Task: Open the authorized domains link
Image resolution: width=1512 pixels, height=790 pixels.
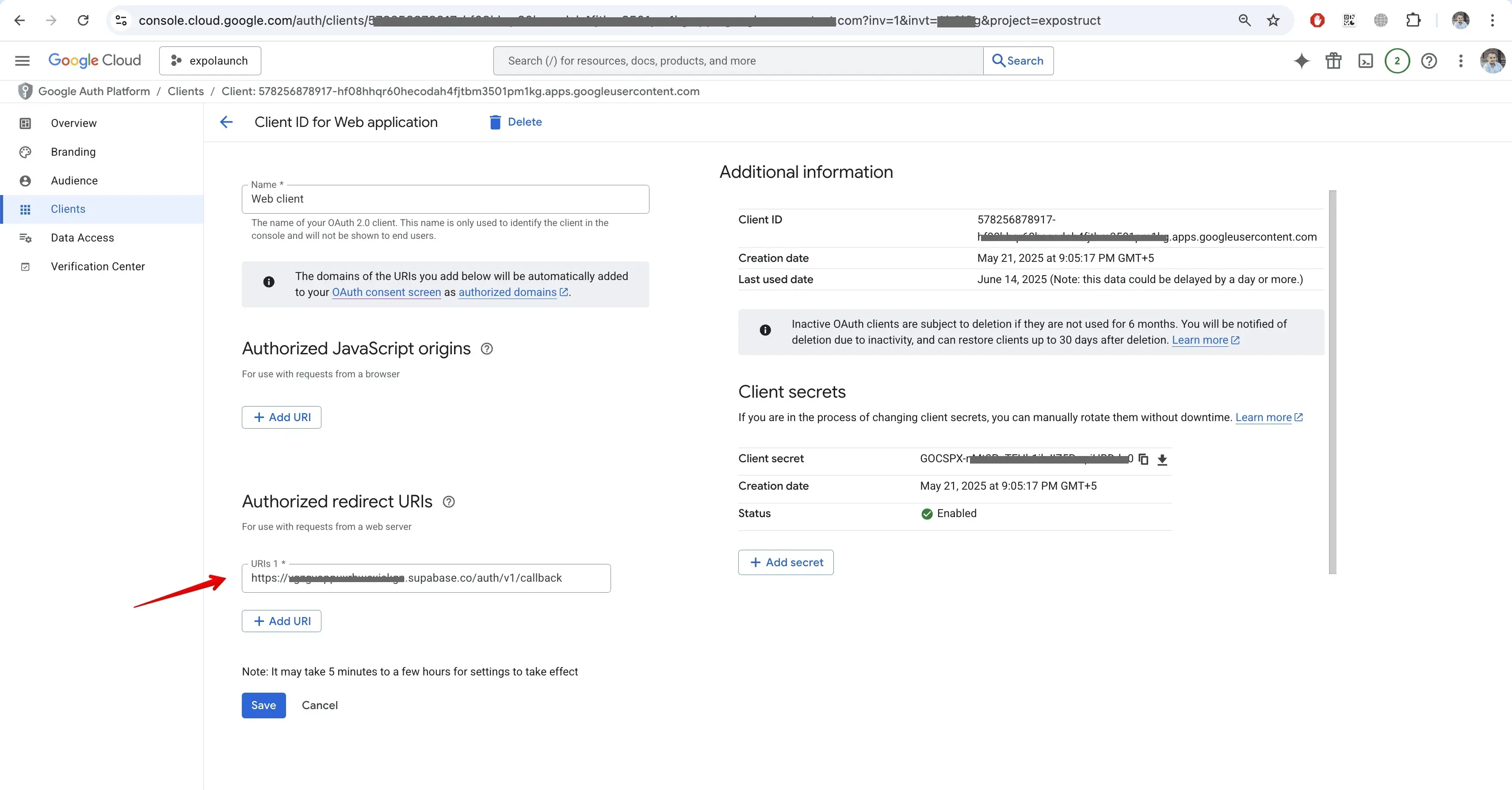Action: 513,292
